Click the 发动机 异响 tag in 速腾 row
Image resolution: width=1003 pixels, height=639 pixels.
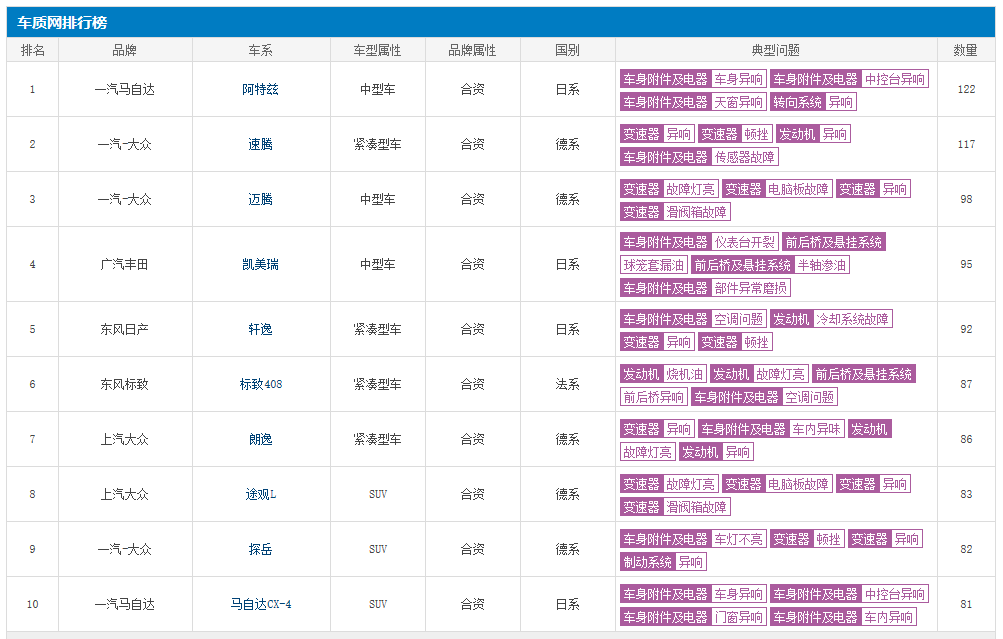tap(813, 134)
